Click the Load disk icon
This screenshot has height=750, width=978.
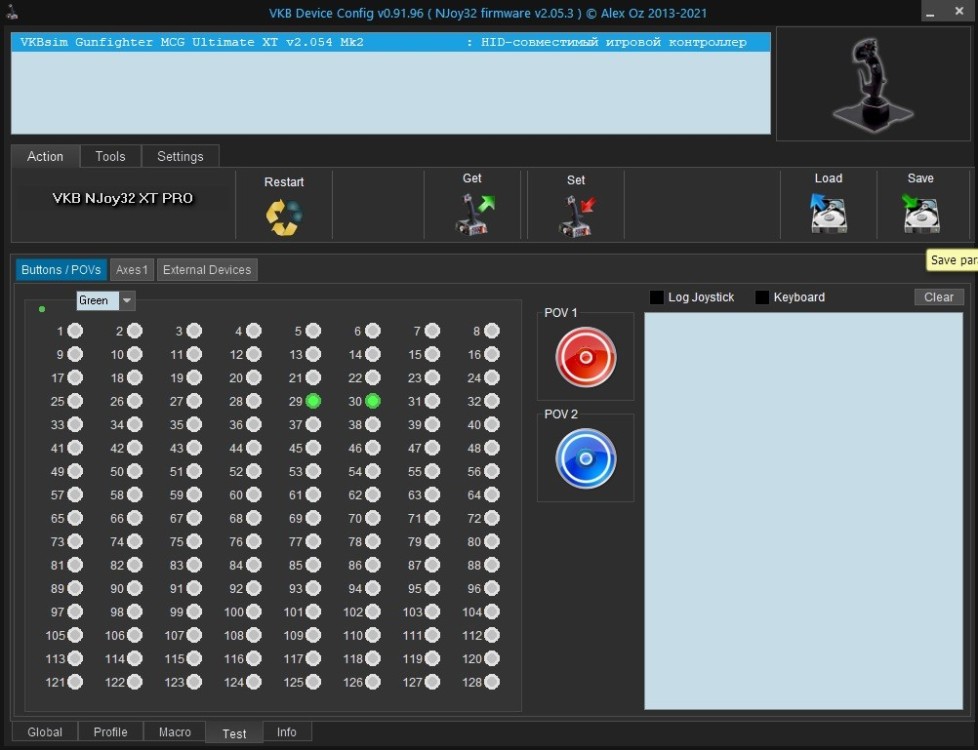[x=829, y=214]
